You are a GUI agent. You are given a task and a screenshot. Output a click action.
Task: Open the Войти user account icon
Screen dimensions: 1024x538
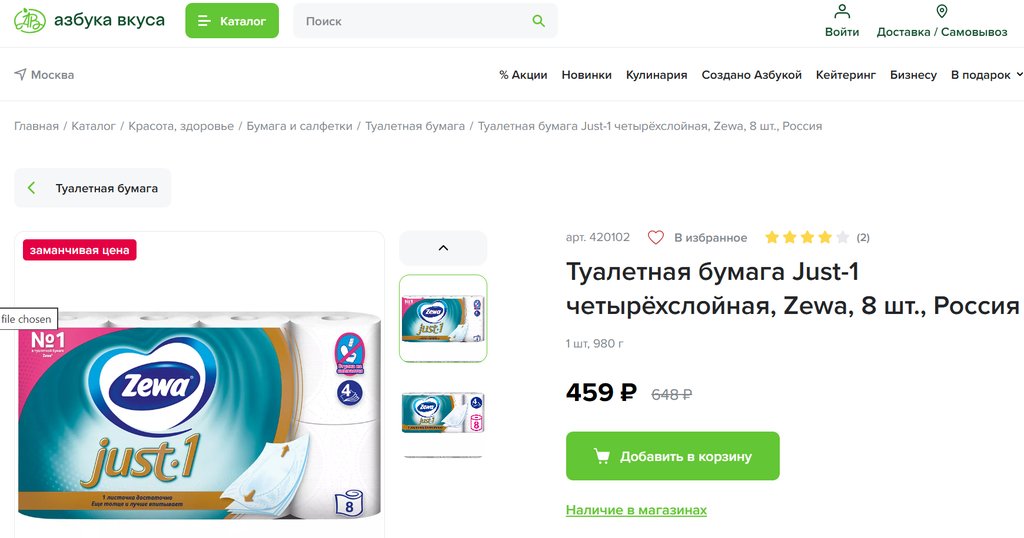click(842, 11)
